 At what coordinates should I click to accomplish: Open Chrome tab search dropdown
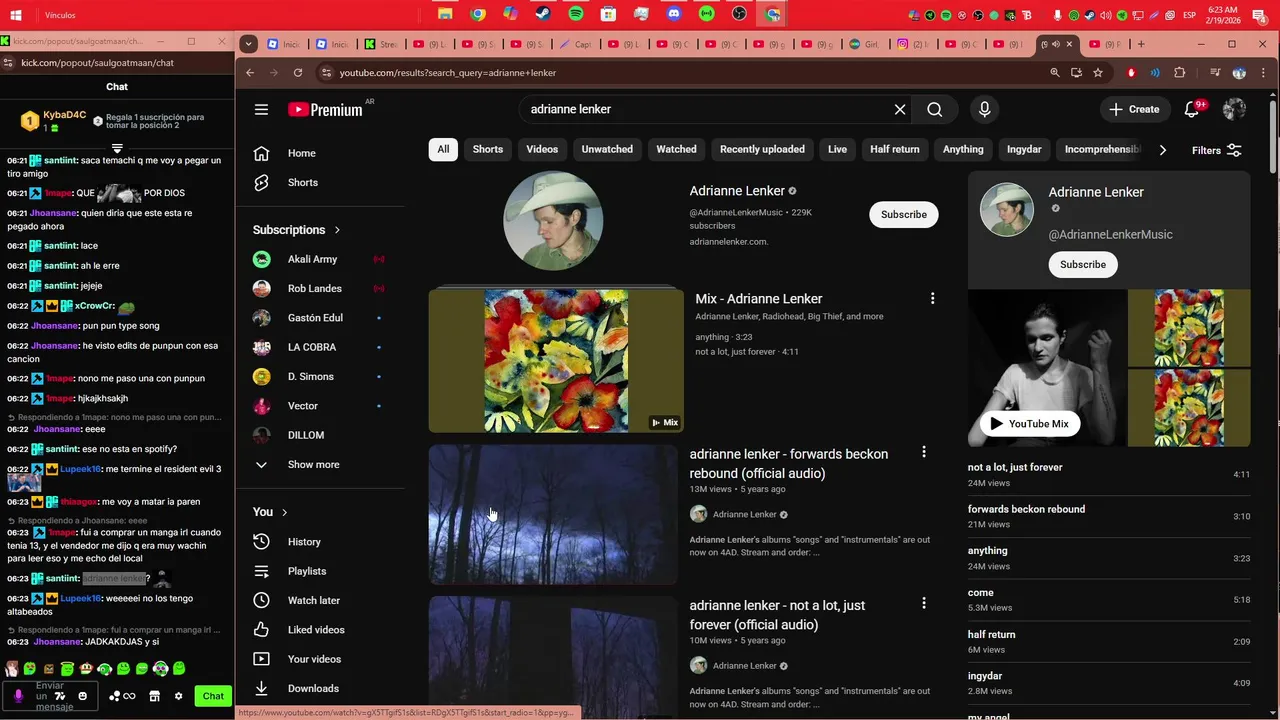pos(249,44)
